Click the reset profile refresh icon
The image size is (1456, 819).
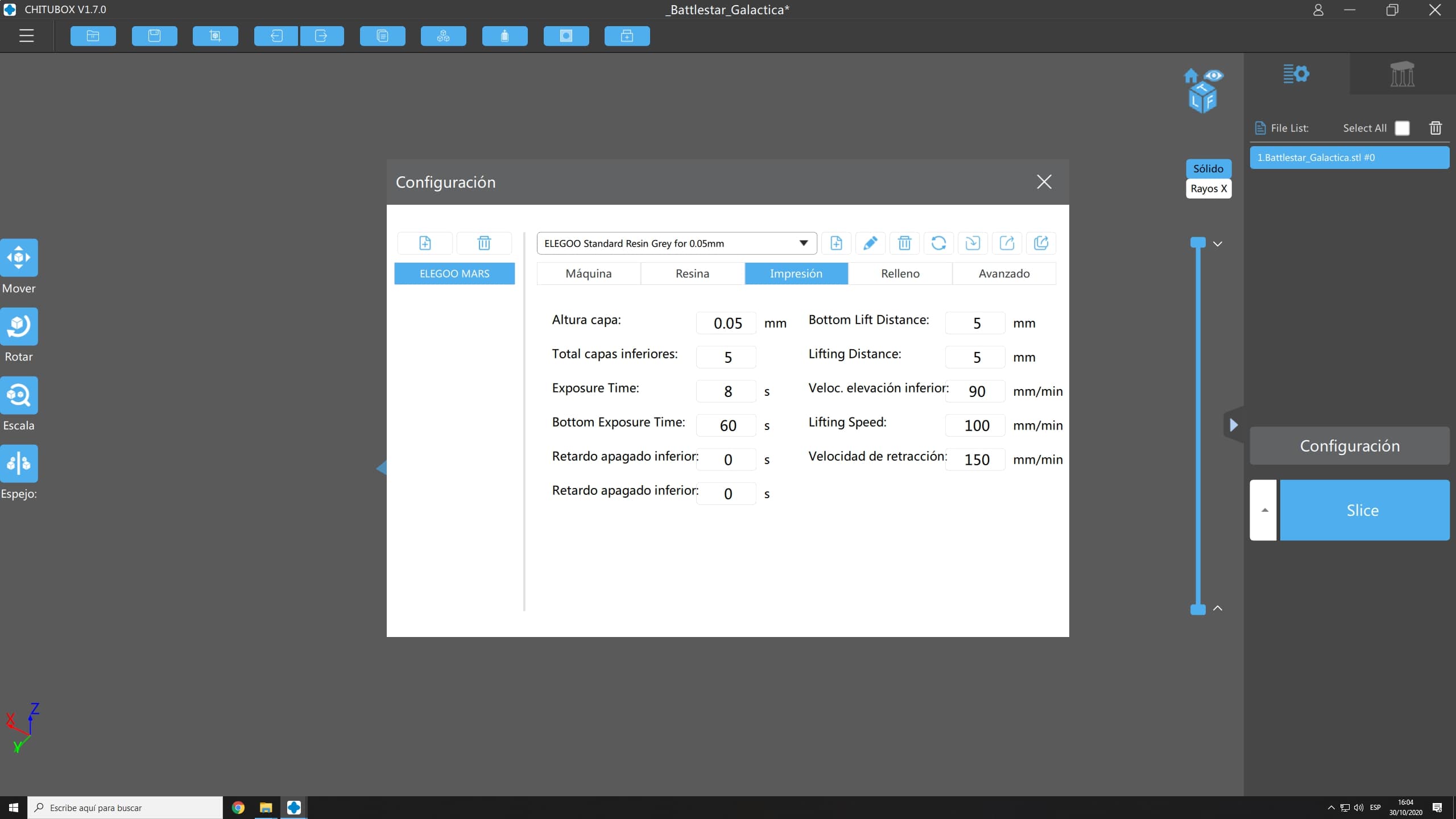(938, 243)
